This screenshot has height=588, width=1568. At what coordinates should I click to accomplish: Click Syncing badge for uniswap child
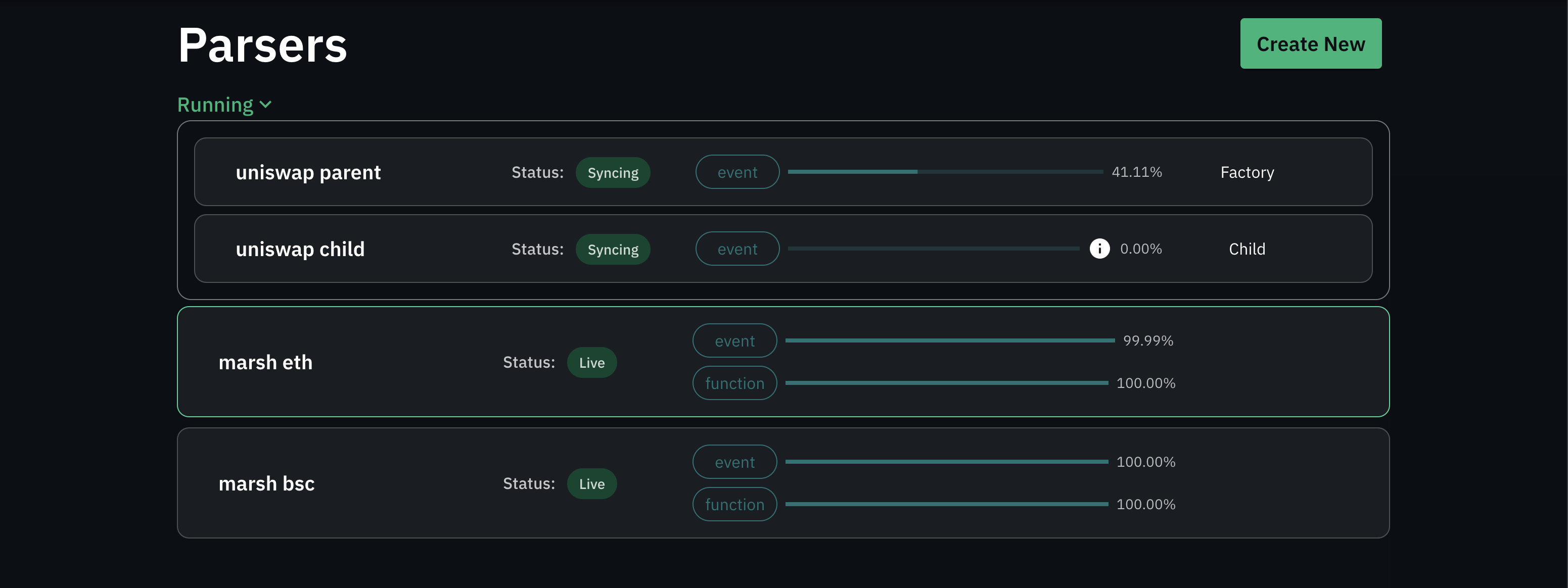point(612,250)
